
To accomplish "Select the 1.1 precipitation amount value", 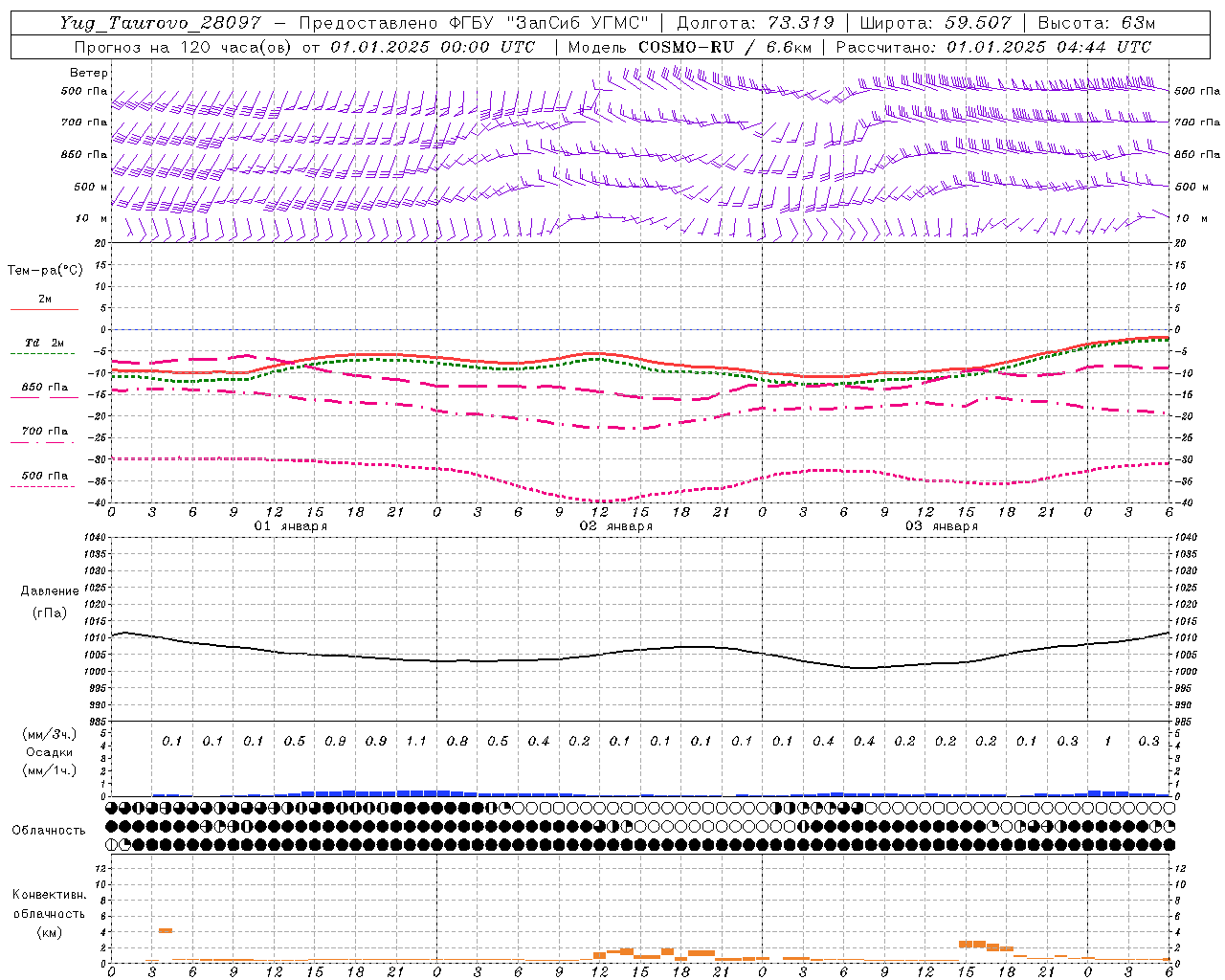I will [x=416, y=742].
